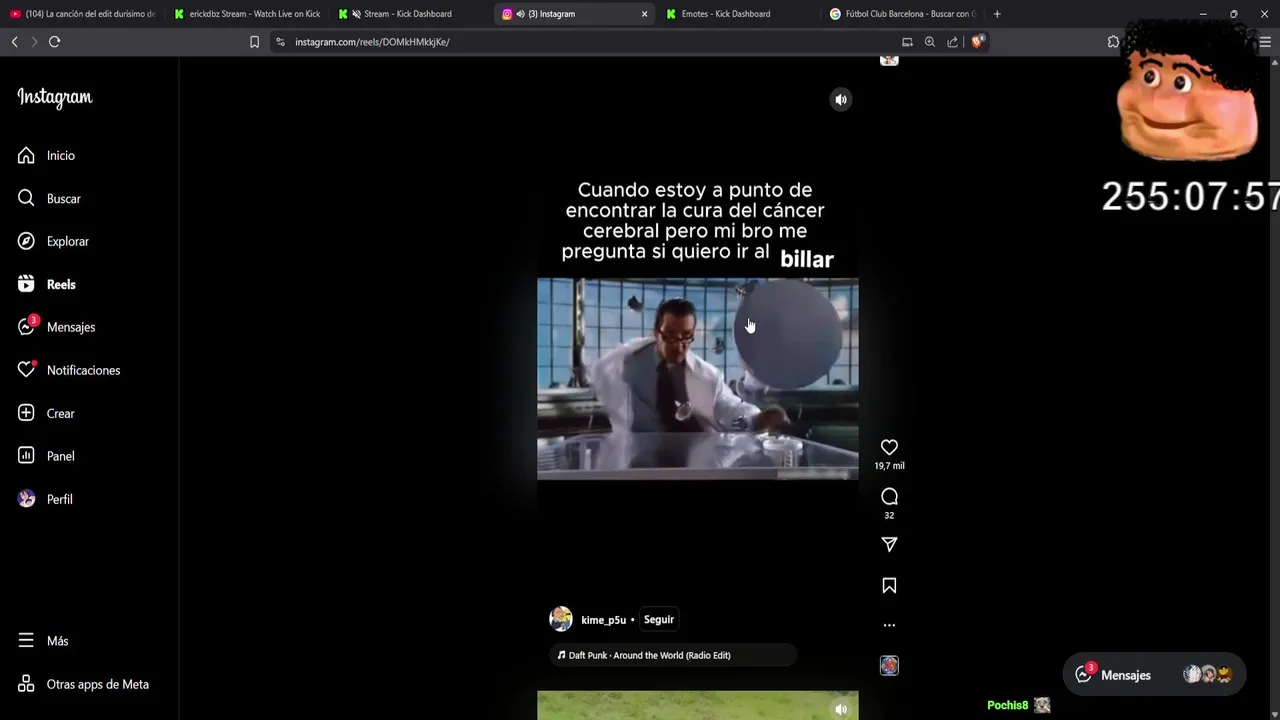Image resolution: width=1280 pixels, height=720 pixels.
Task: Install app icon in address bar
Action: click(907, 42)
